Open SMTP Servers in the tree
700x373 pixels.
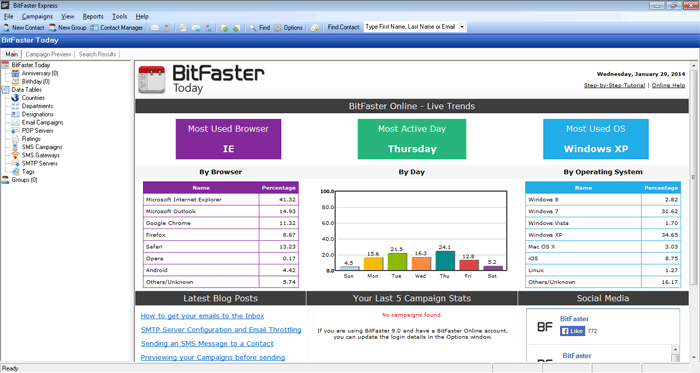40,163
